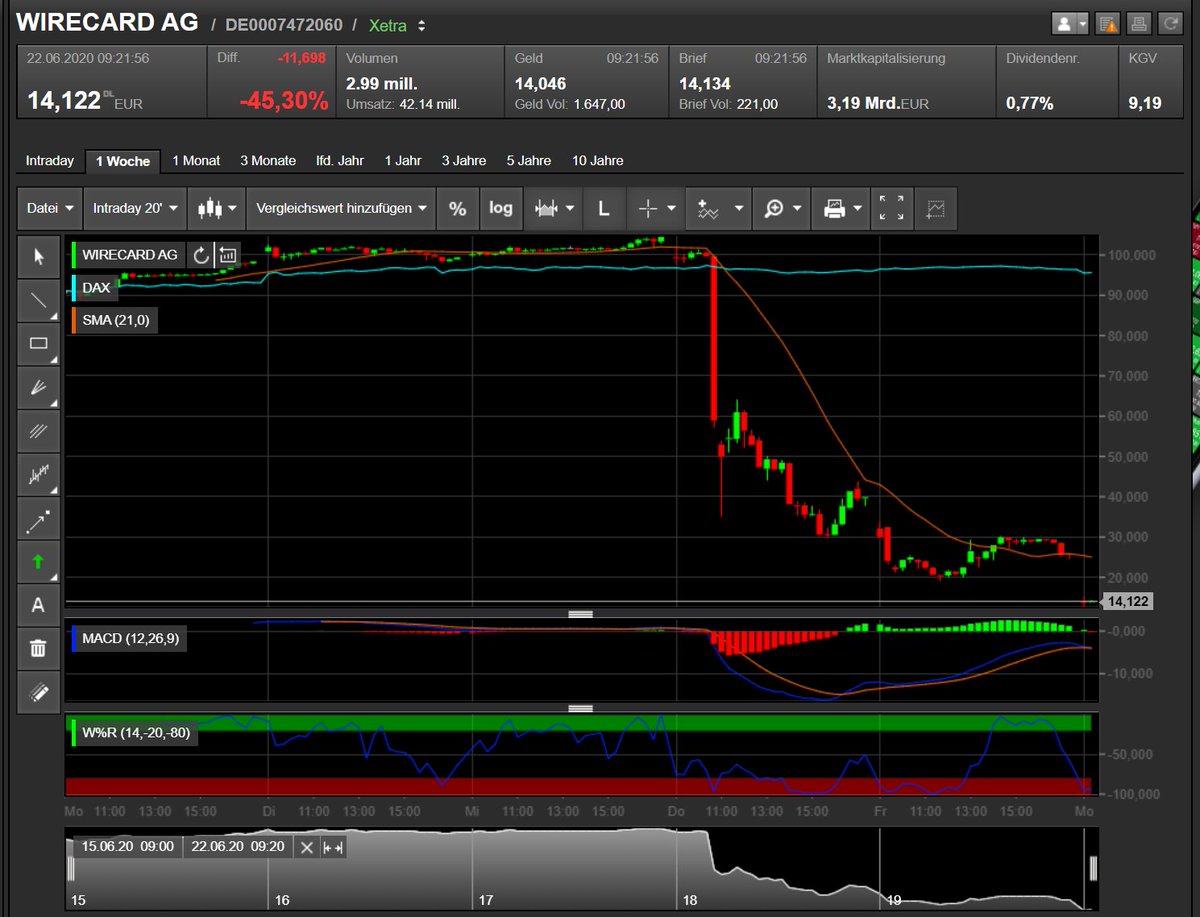Click the trash icon to delete drawings
Viewport: 1200px width, 917px height.
38,648
